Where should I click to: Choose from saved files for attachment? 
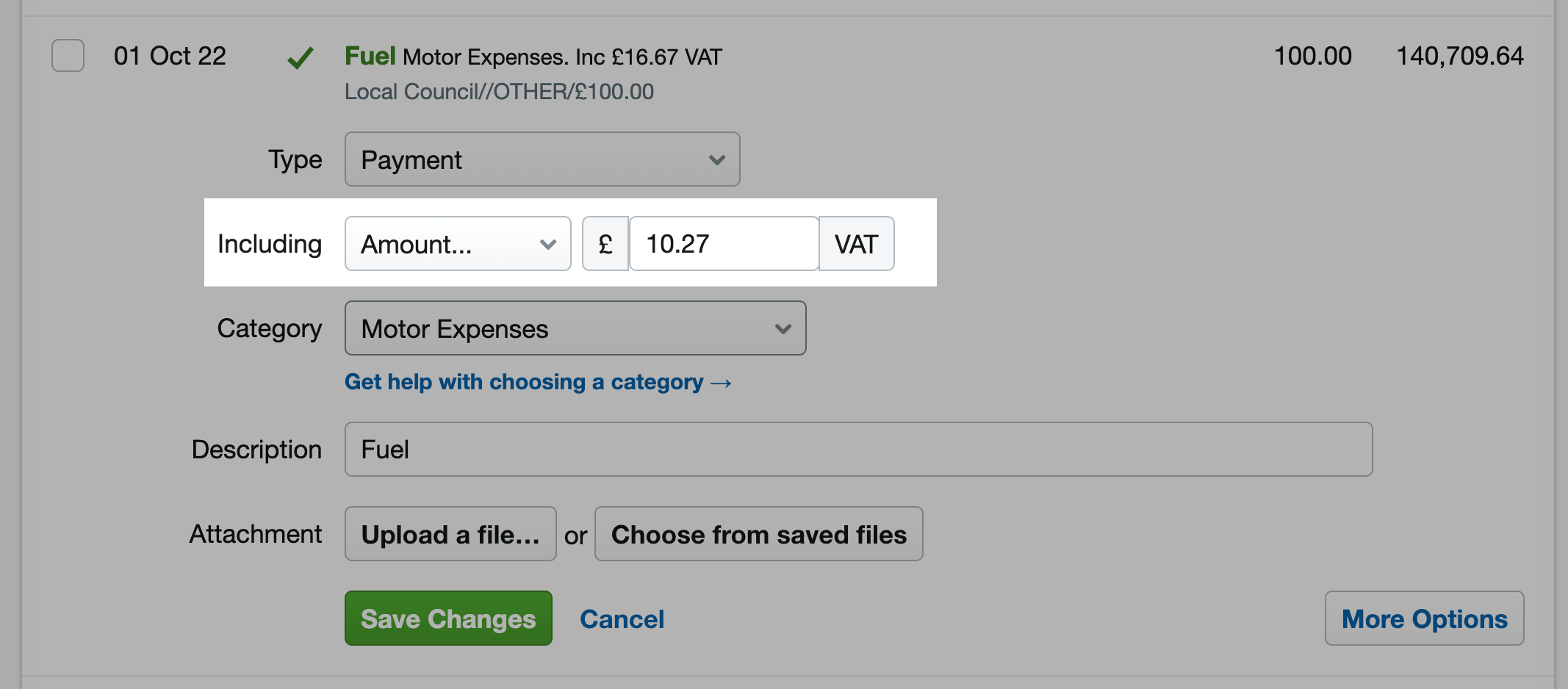[758, 534]
